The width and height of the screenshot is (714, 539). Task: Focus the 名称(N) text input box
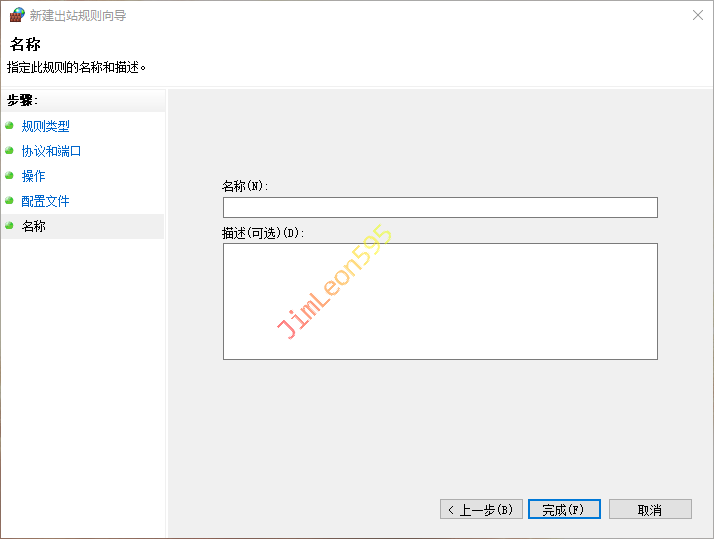click(x=440, y=207)
